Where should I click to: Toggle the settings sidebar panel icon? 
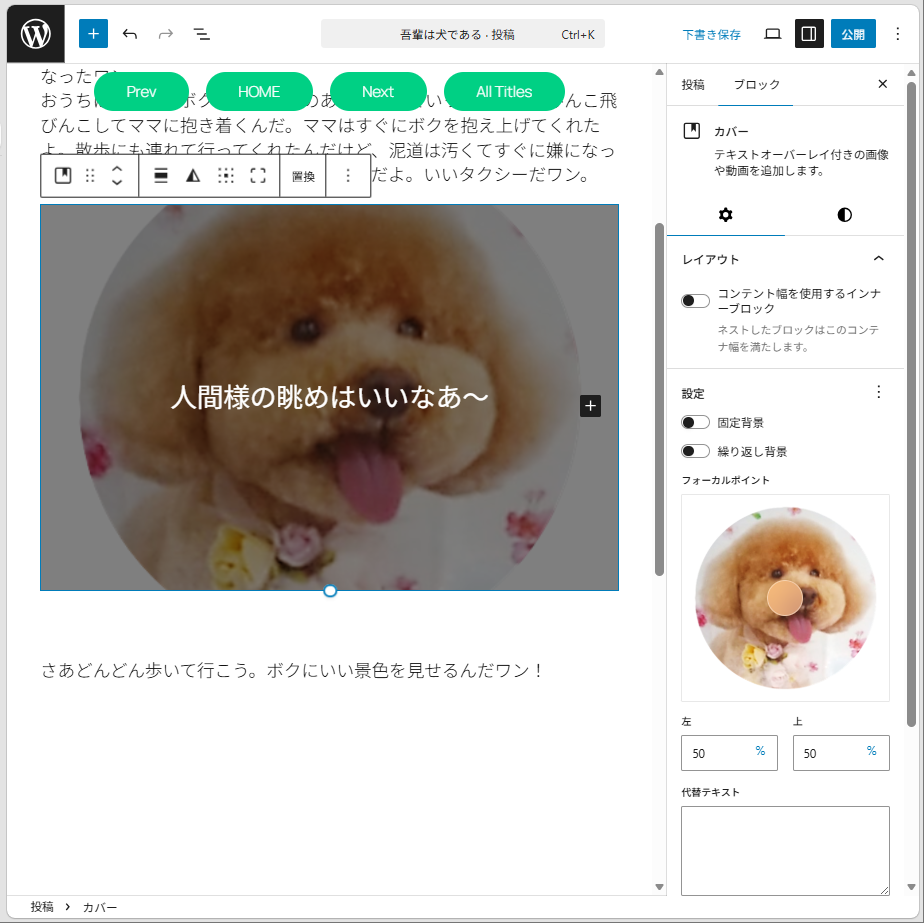[x=809, y=34]
